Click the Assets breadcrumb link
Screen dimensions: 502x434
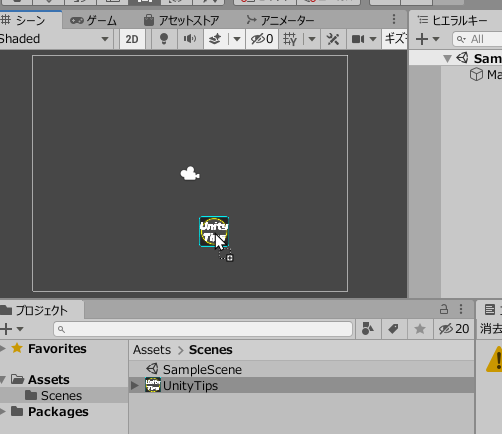(x=152, y=350)
